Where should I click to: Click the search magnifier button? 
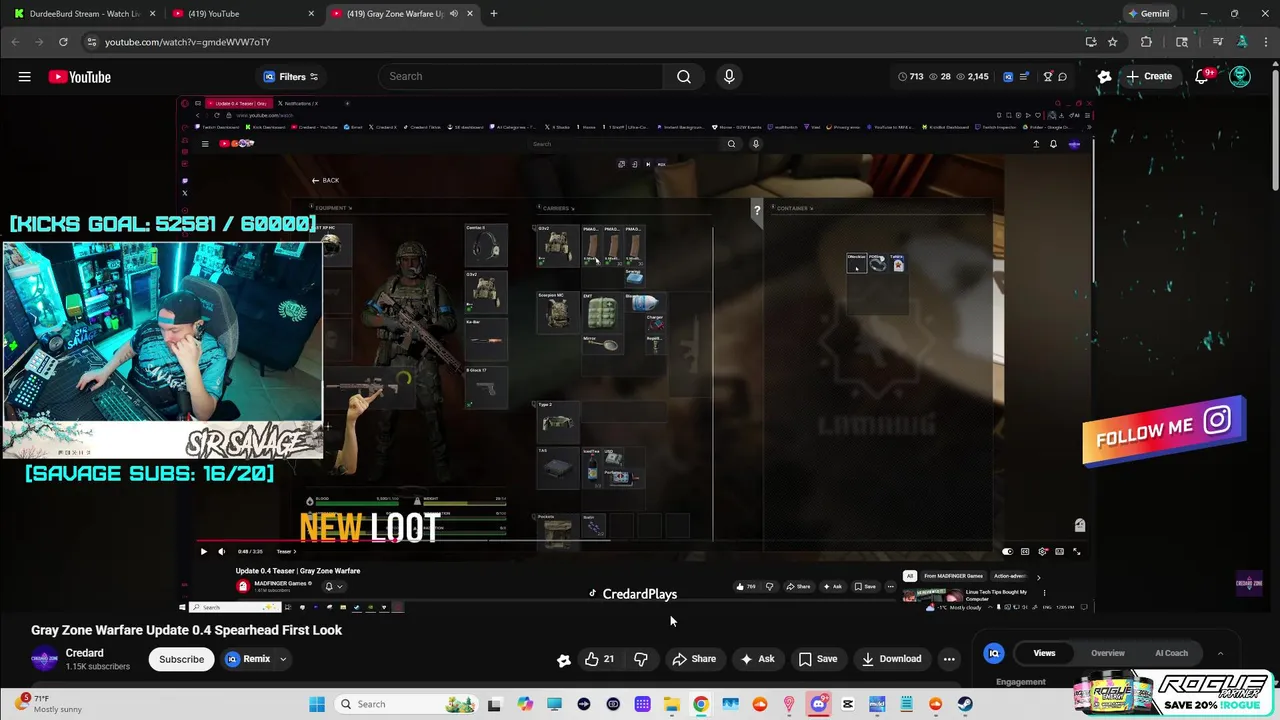[684, 77]
